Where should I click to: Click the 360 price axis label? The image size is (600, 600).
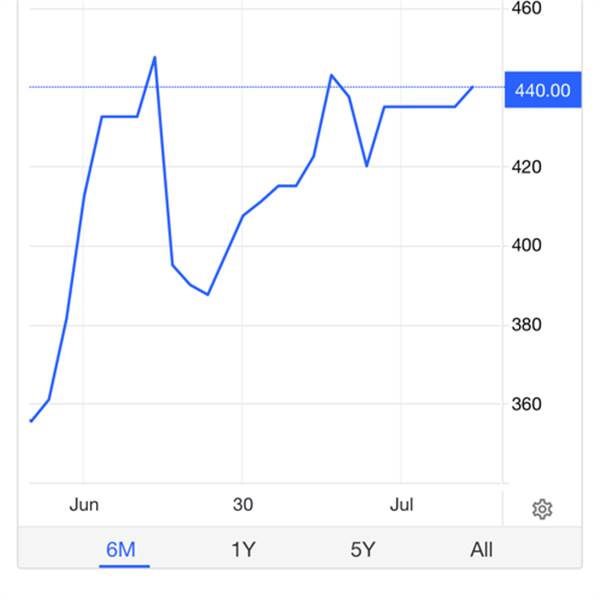527,404
